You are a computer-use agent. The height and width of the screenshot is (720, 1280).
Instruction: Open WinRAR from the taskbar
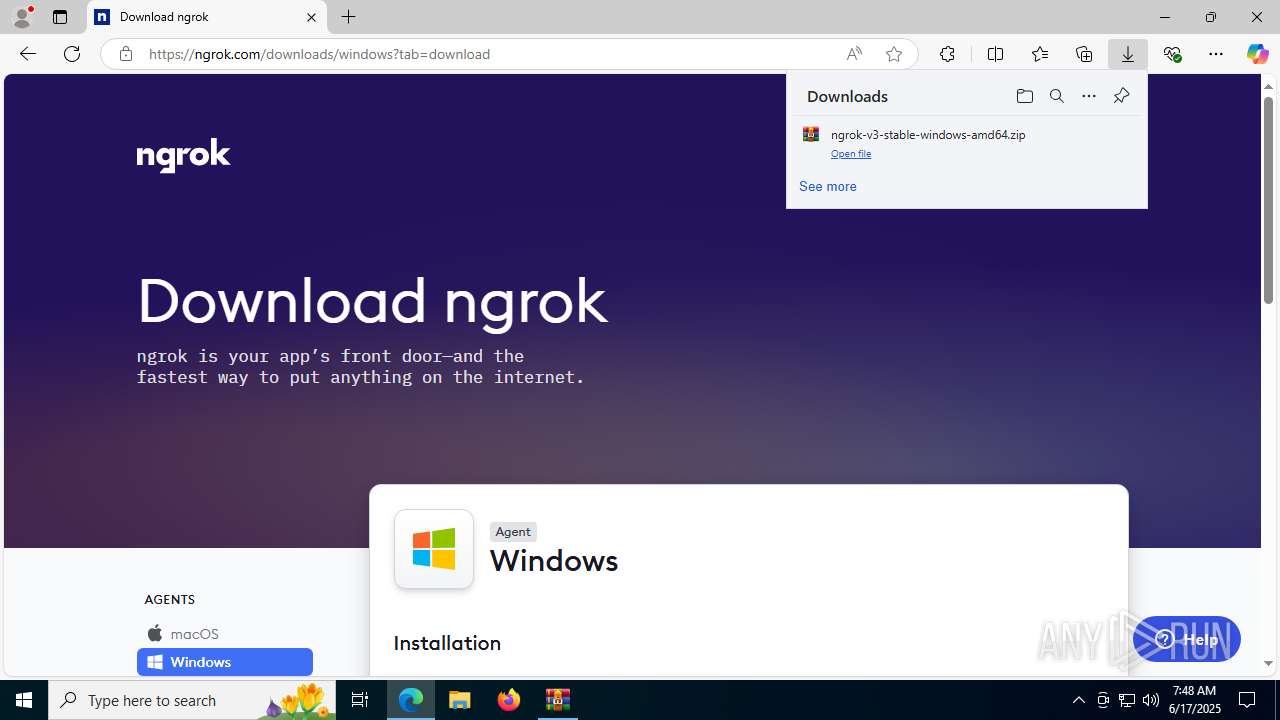(x=558, y=700)
